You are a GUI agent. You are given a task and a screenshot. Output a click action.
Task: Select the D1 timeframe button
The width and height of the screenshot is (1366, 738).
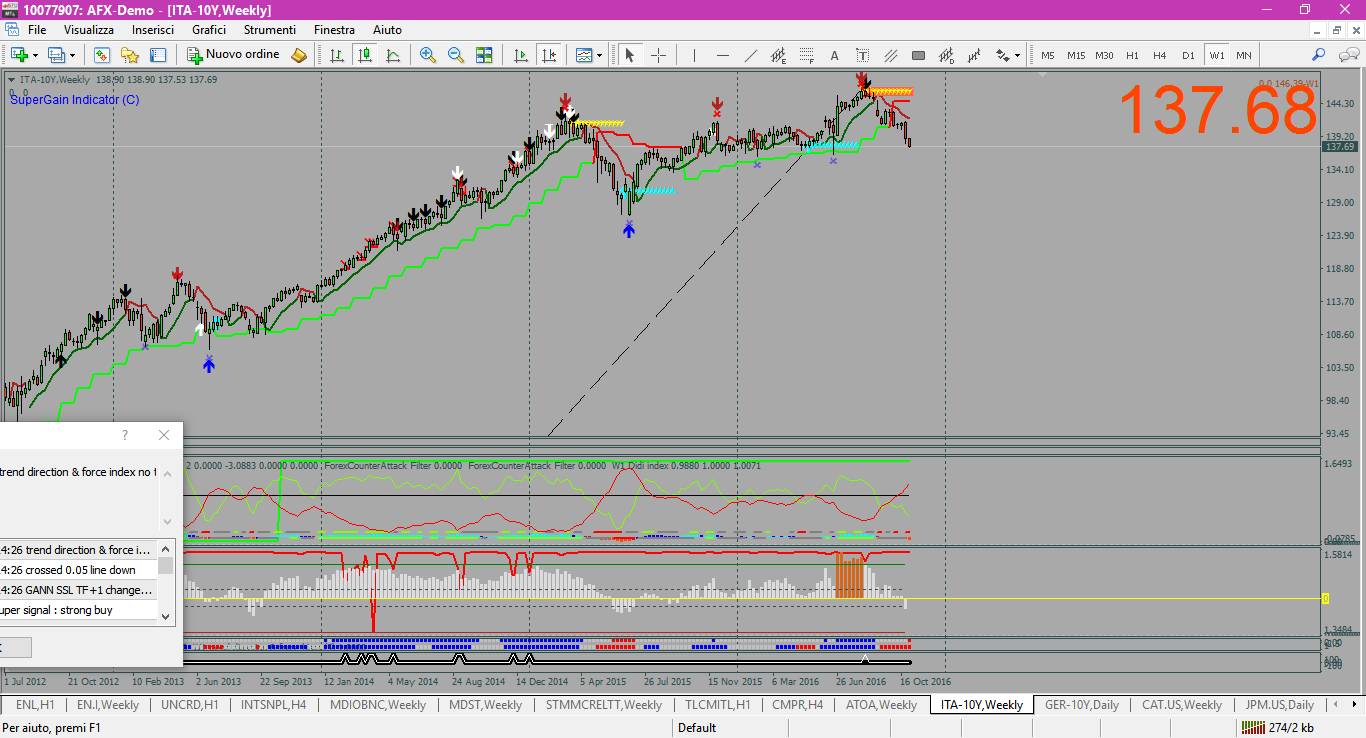tap(1188, 55)
